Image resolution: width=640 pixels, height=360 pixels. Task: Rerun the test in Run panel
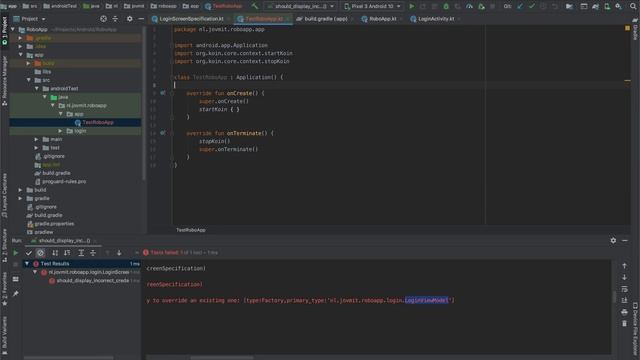(16, 253)
